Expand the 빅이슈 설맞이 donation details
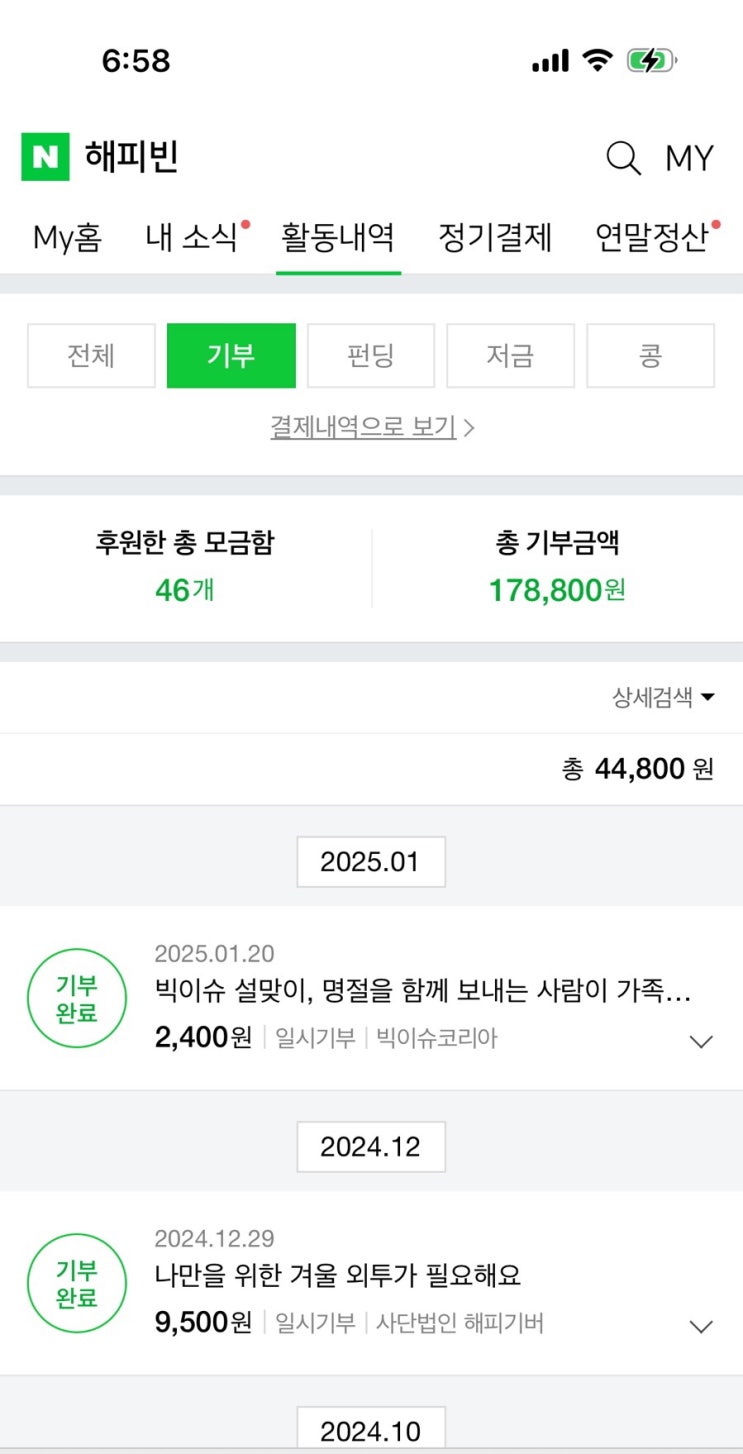This screenshot has width=743, height=1454. pos(702,1041)
